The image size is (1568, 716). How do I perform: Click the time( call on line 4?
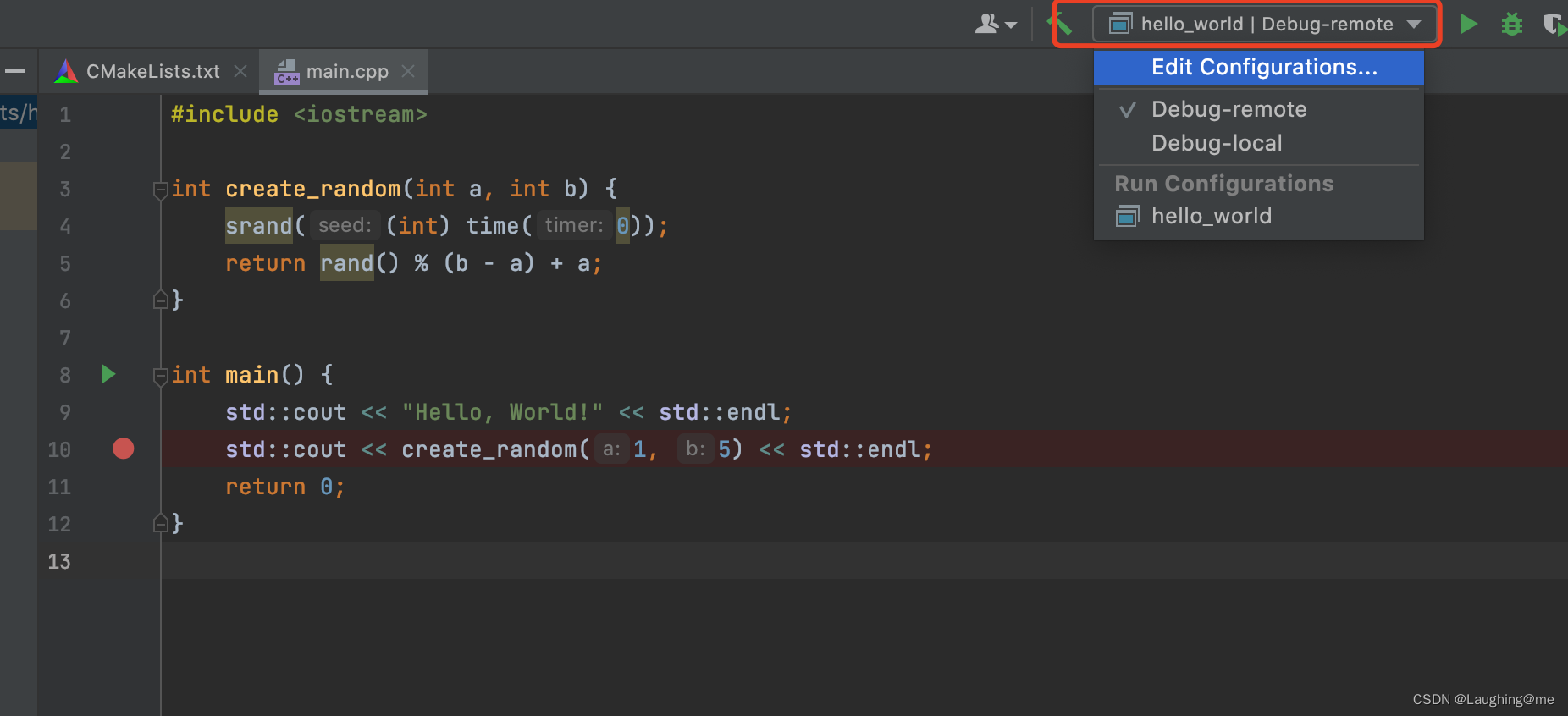[x=498, y=226]
